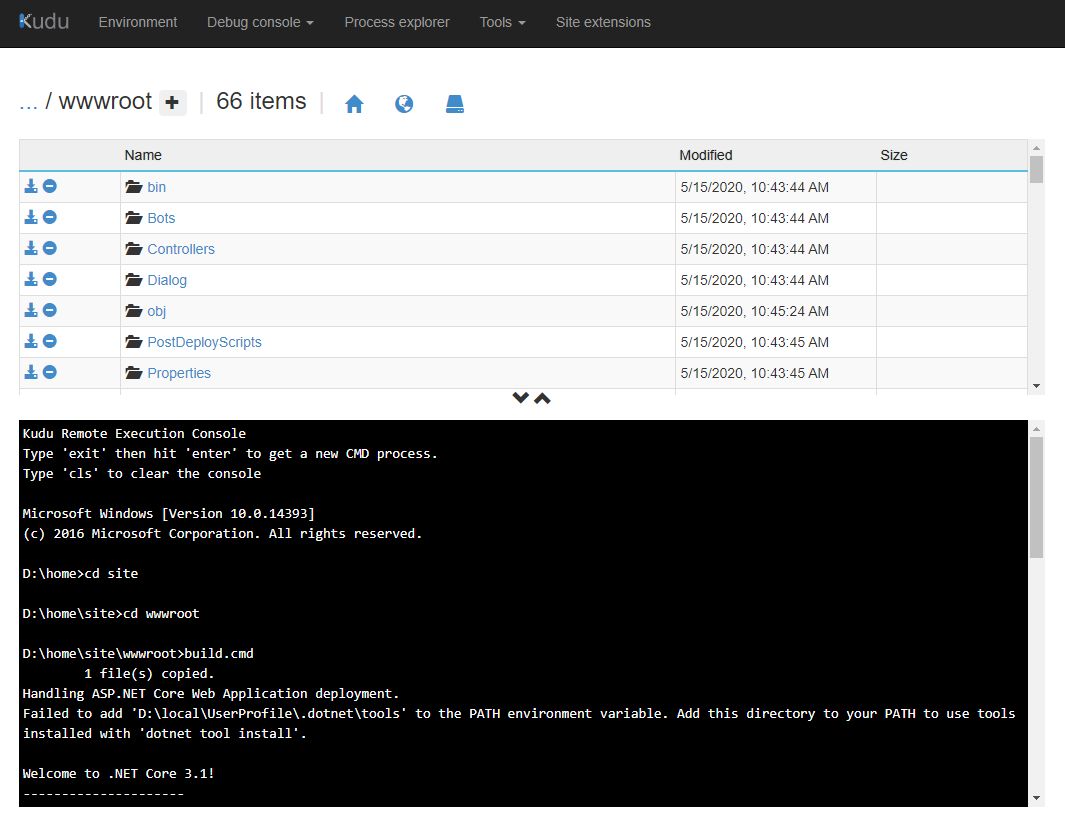1065x817 pixels.
Task: Click the plus button next to wwwroot
Action: 173,103
